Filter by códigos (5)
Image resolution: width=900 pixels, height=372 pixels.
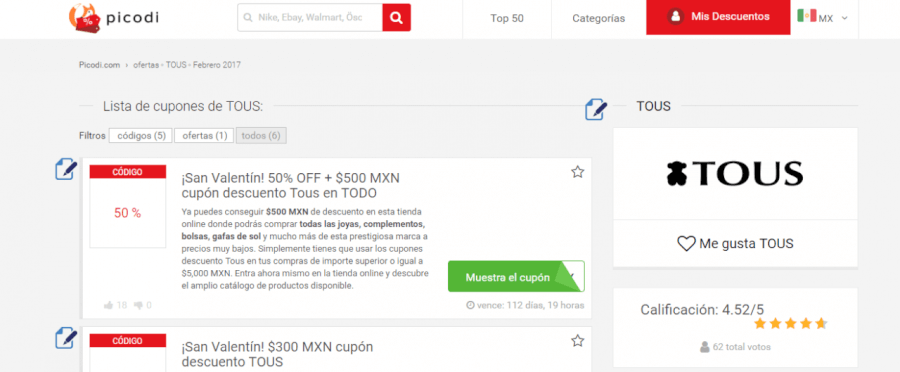[141, 135]
